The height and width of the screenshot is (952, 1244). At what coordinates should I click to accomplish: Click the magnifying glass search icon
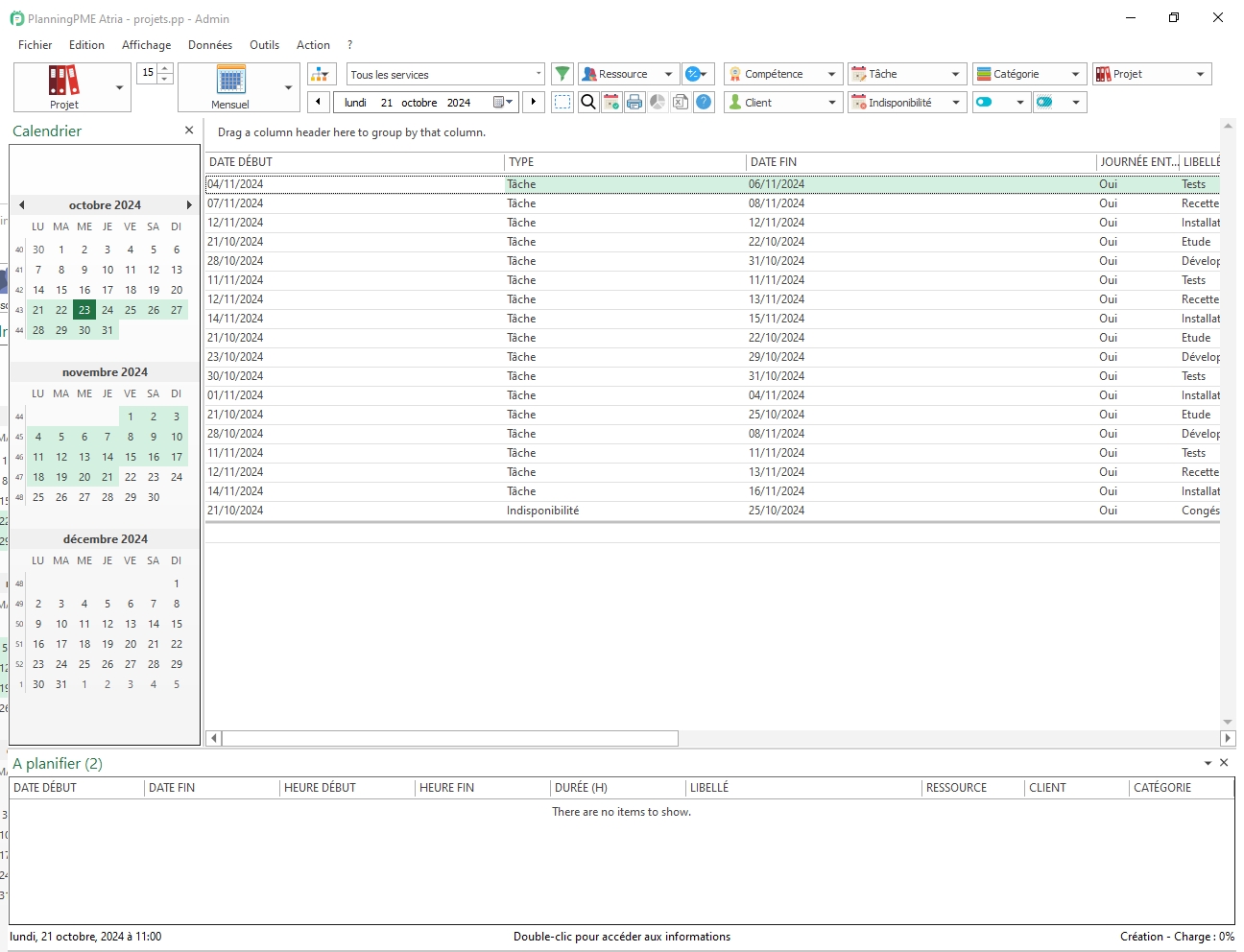coord(588,102)
